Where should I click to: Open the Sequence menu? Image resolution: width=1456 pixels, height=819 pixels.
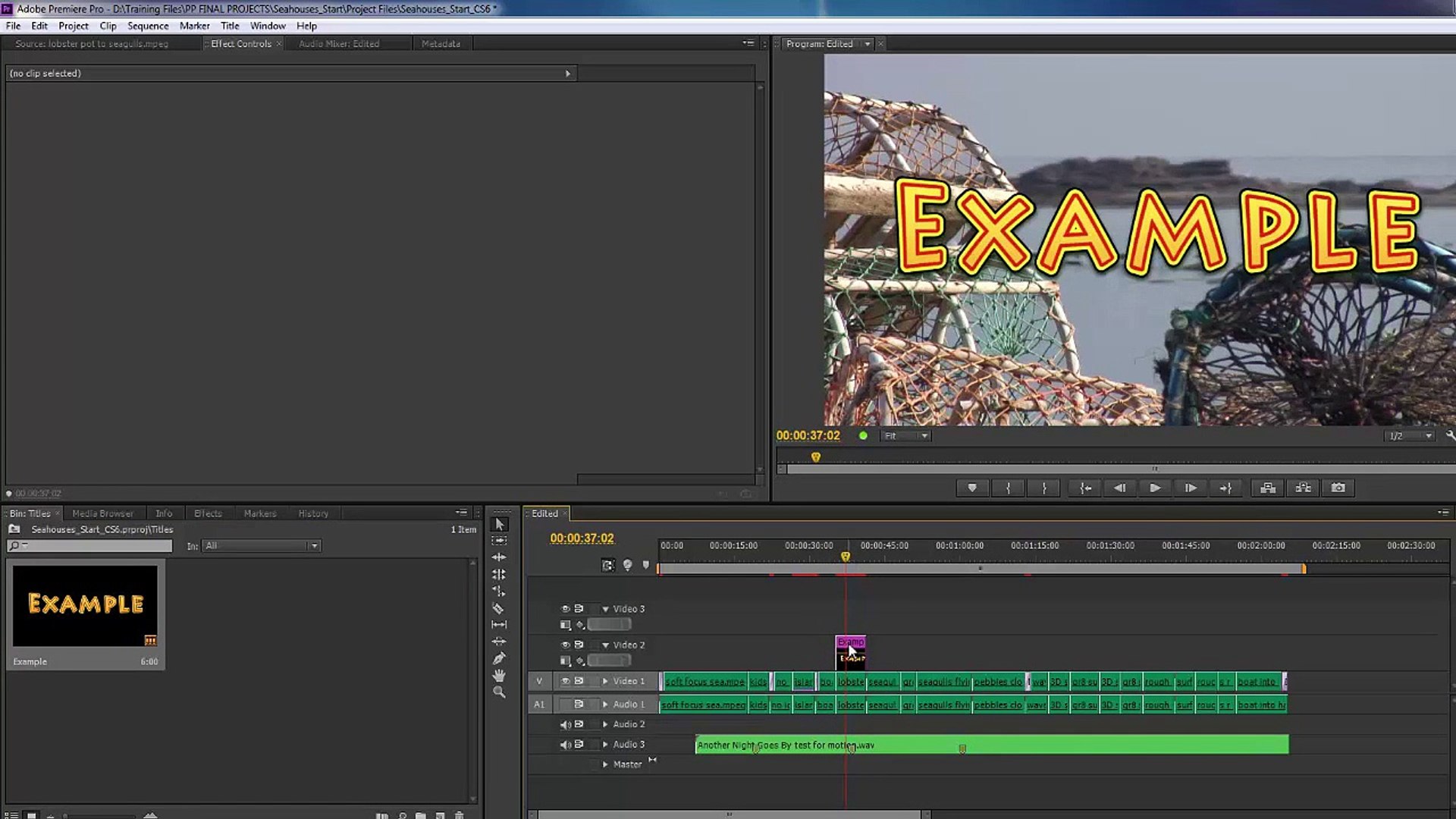click(x=148, y=25)
